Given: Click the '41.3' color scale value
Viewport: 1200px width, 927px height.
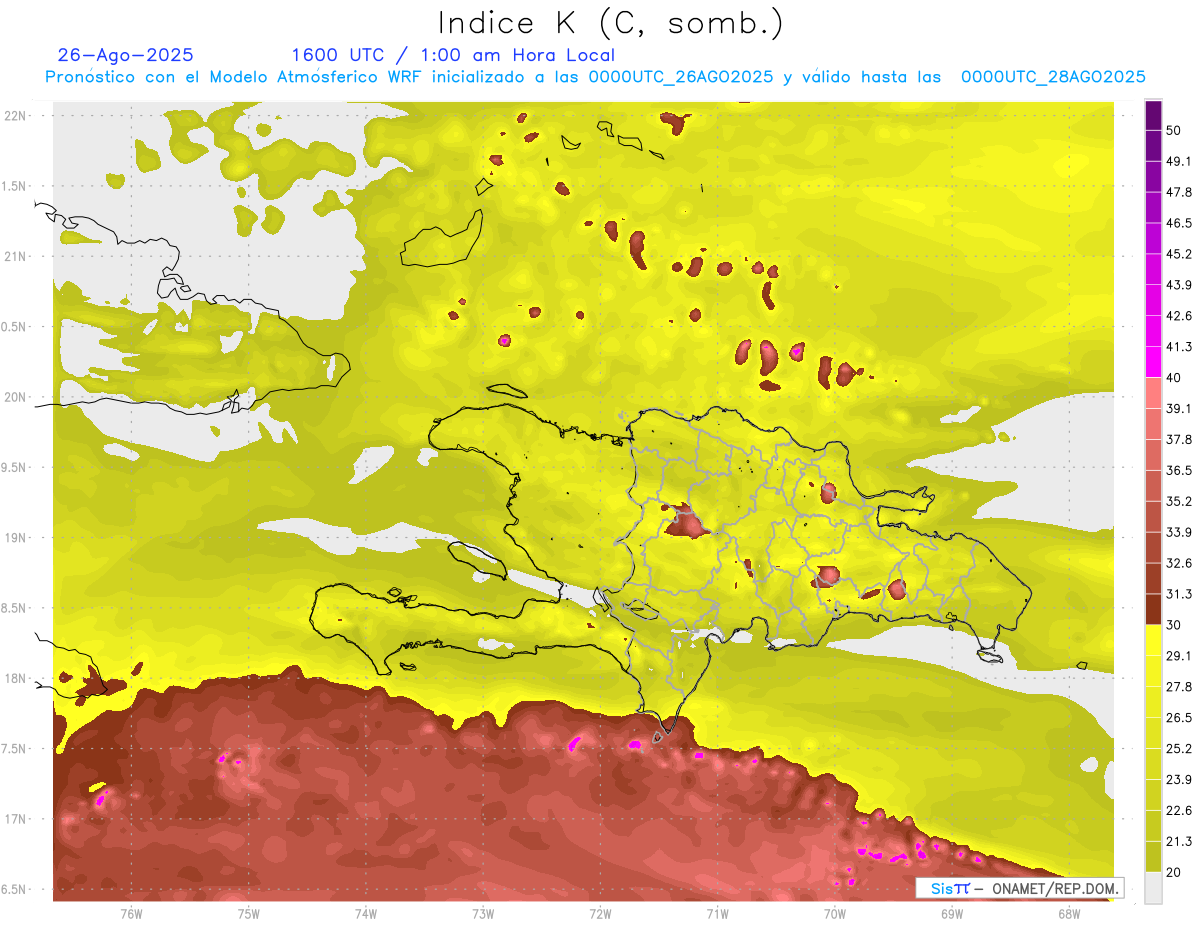Looking at the screenshot, I should pyautogui.click(x=1178, y=347).
